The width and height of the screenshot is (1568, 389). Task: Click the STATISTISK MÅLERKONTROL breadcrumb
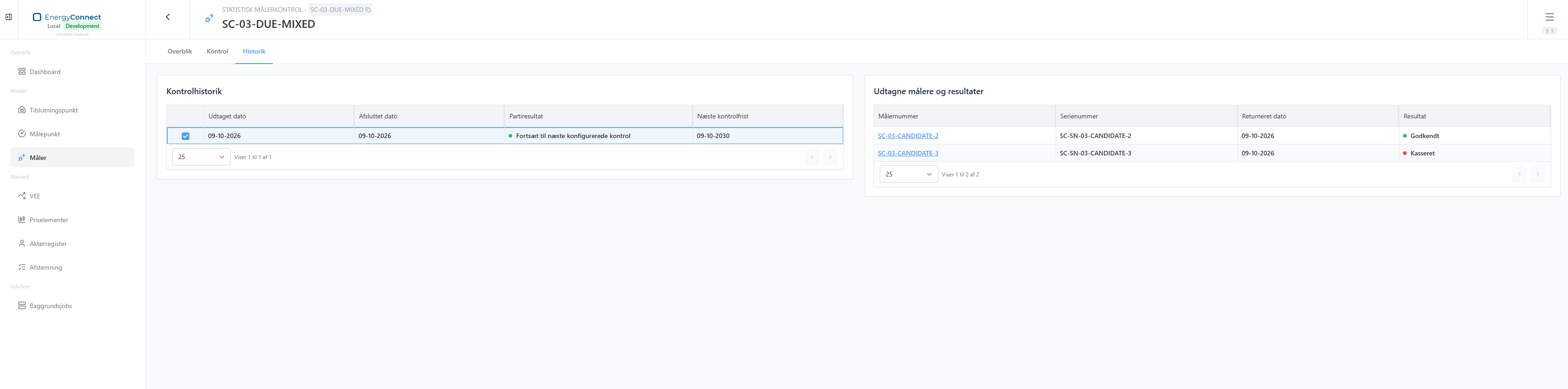[262, 10]
